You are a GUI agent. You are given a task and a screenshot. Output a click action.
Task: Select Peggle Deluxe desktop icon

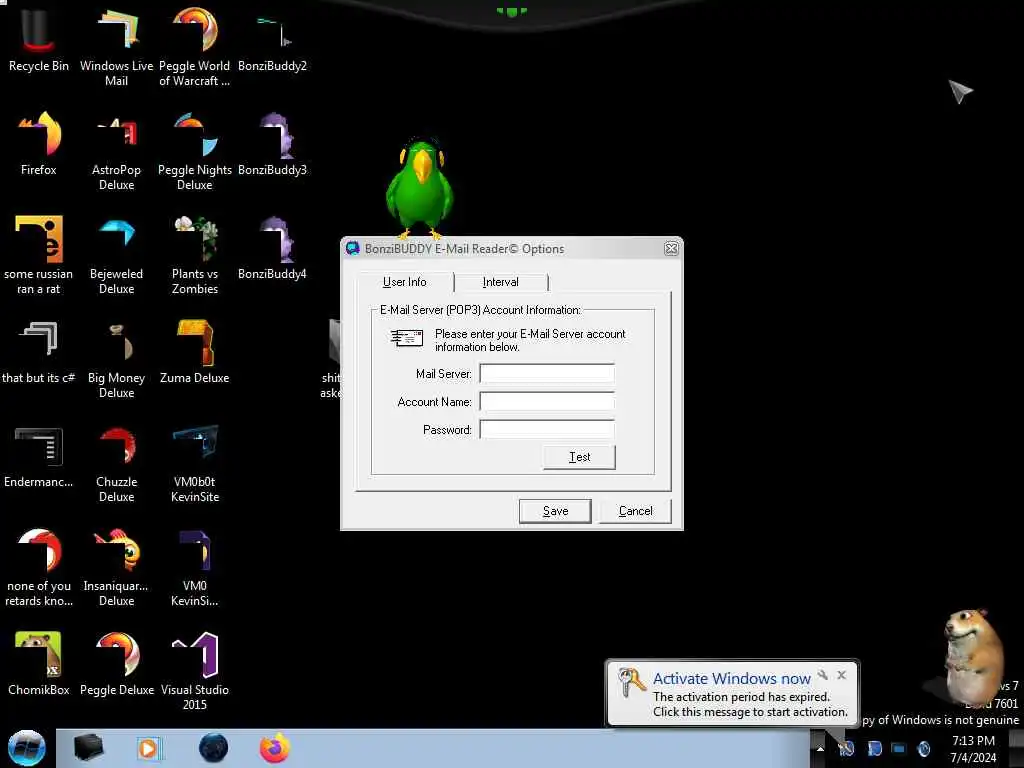pyautogui.click(x=116, y=664)
